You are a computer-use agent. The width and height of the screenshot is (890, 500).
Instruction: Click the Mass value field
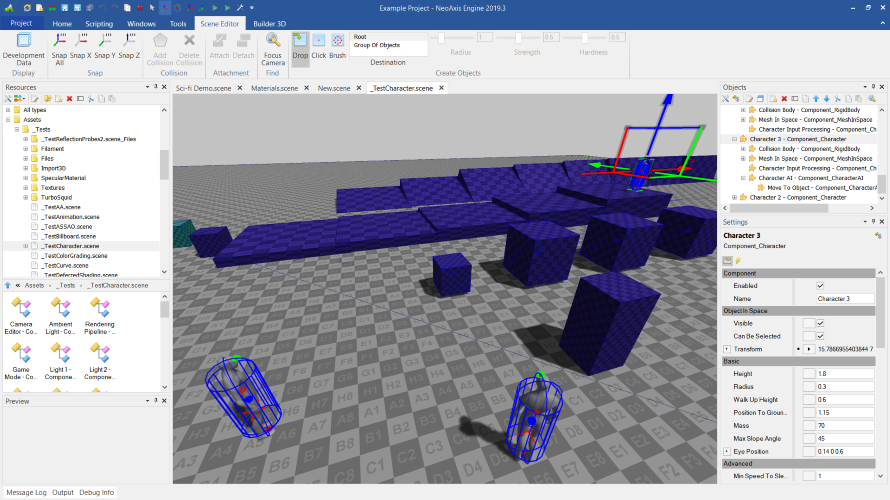click(845, 426)
